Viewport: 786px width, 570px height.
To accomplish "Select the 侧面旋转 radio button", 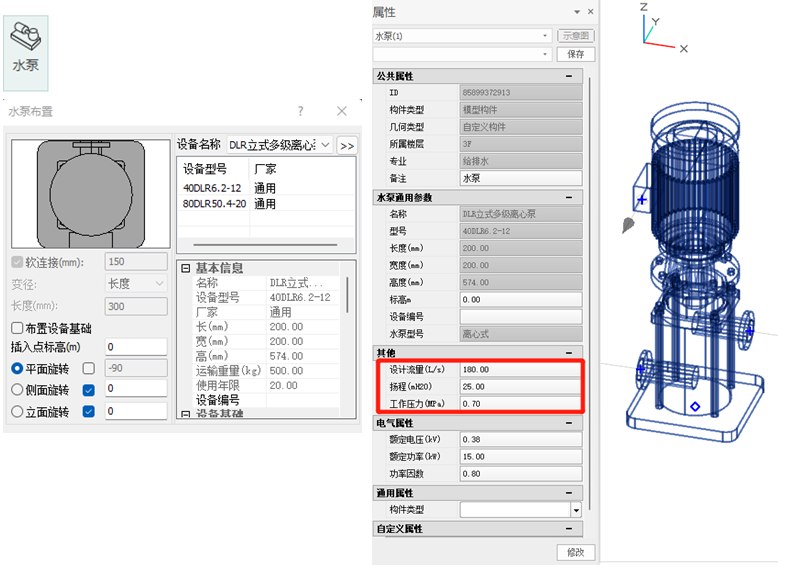I will pos(17,390).
